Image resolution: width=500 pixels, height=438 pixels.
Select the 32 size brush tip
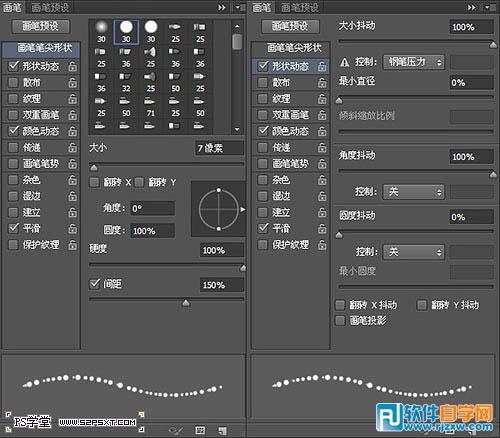[126, 82]
